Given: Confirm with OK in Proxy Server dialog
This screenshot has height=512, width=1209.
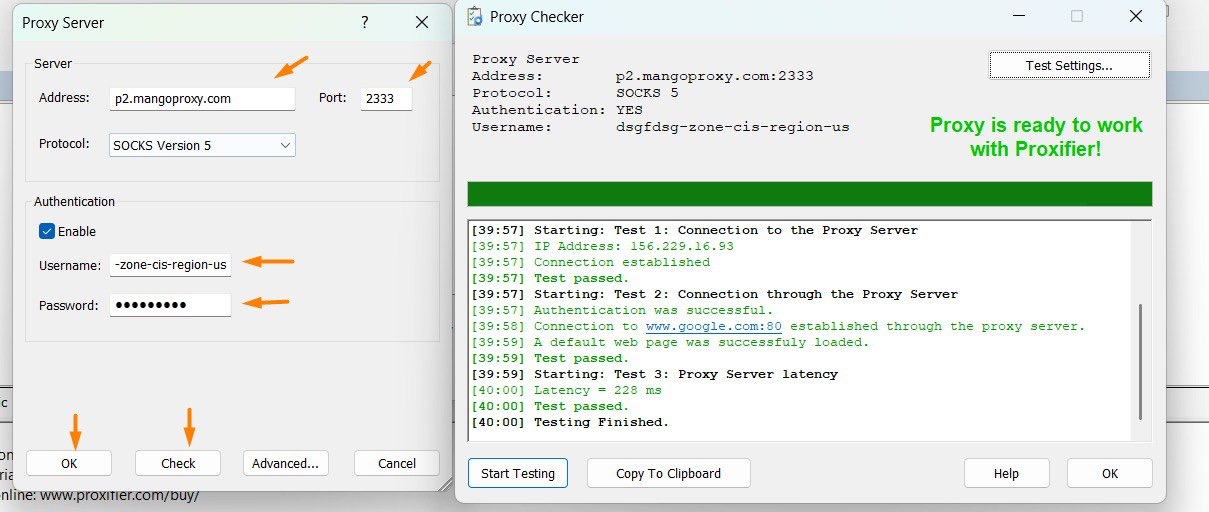Looking at the screenshot, I should pos(69,463).
